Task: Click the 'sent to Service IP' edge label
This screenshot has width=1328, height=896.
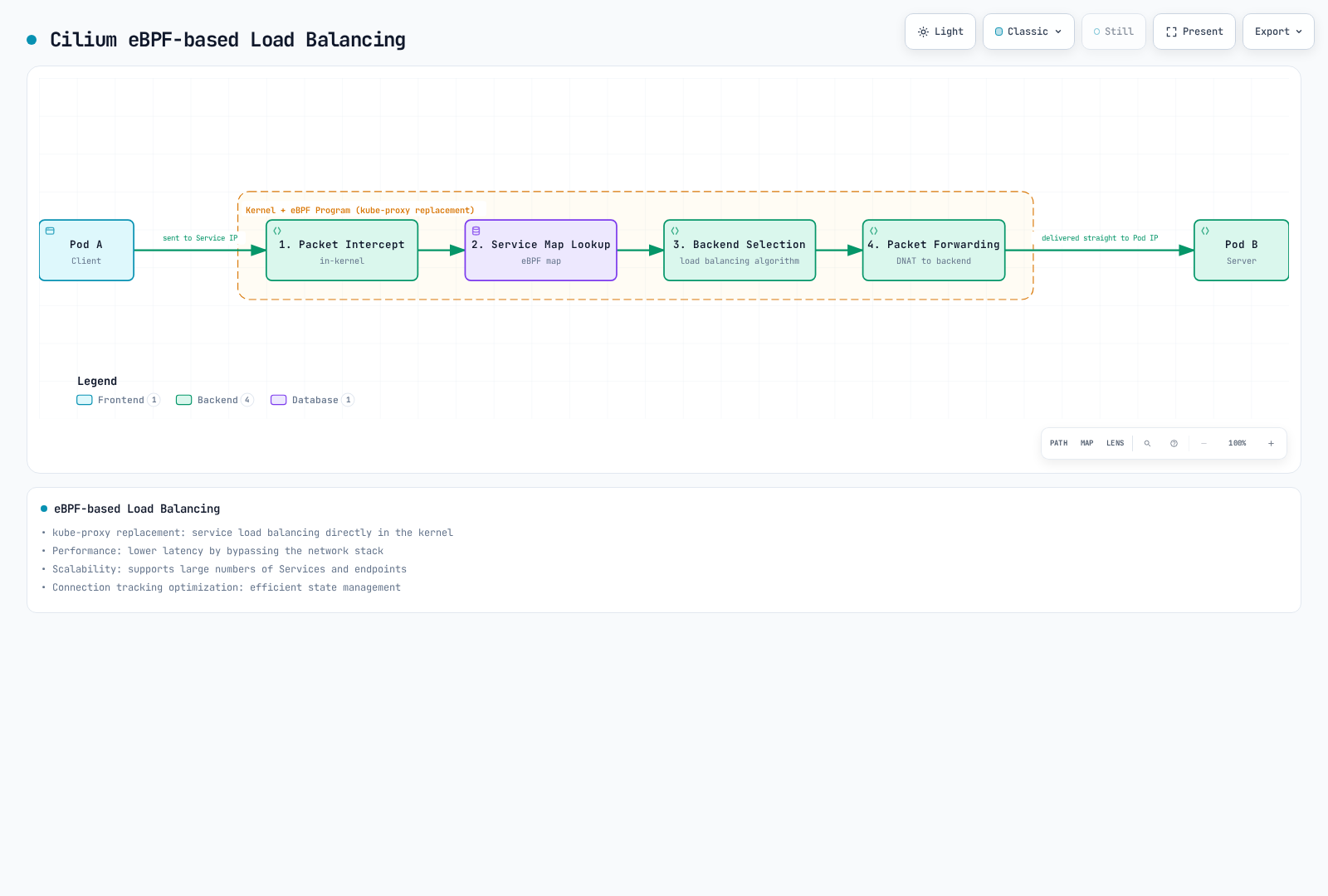Action: pos(200,238)
